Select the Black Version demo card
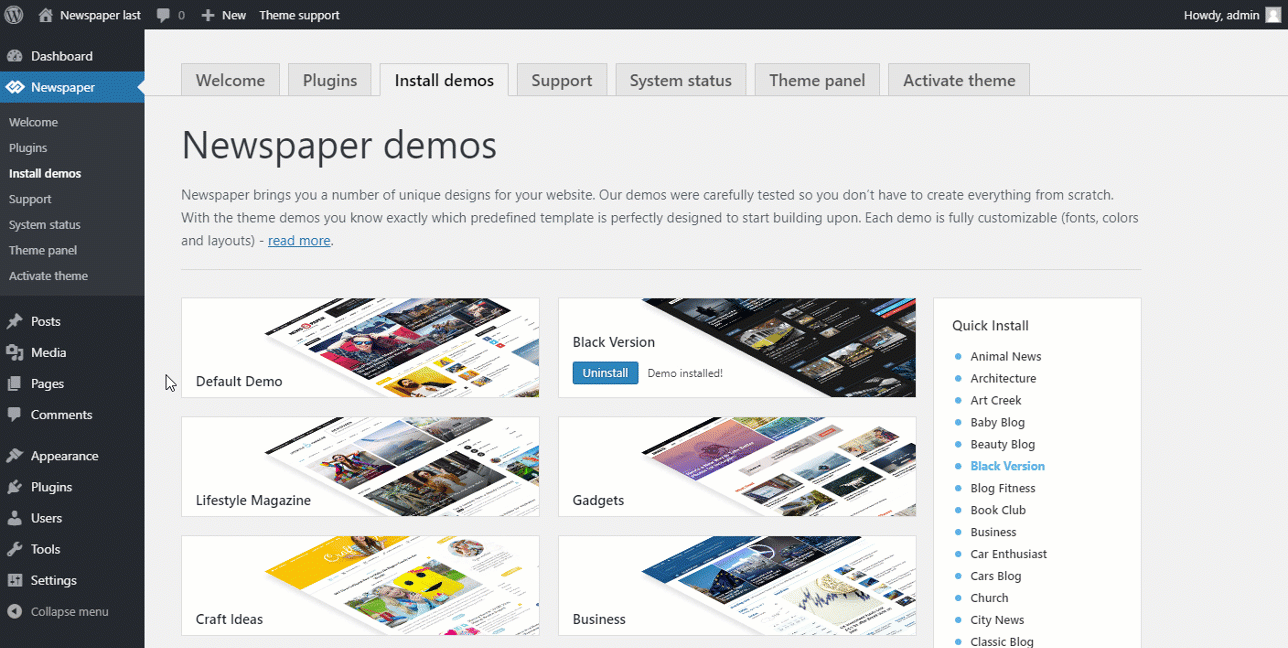The height and width of the screenshot is (648, 1288). (737, 347)
